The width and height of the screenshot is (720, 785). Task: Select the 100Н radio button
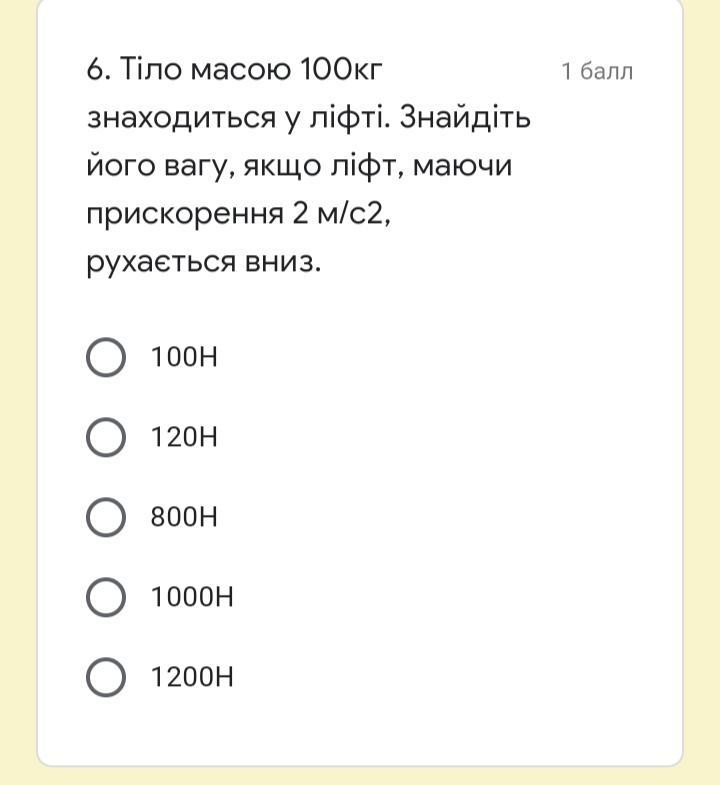tap(106, 357)
